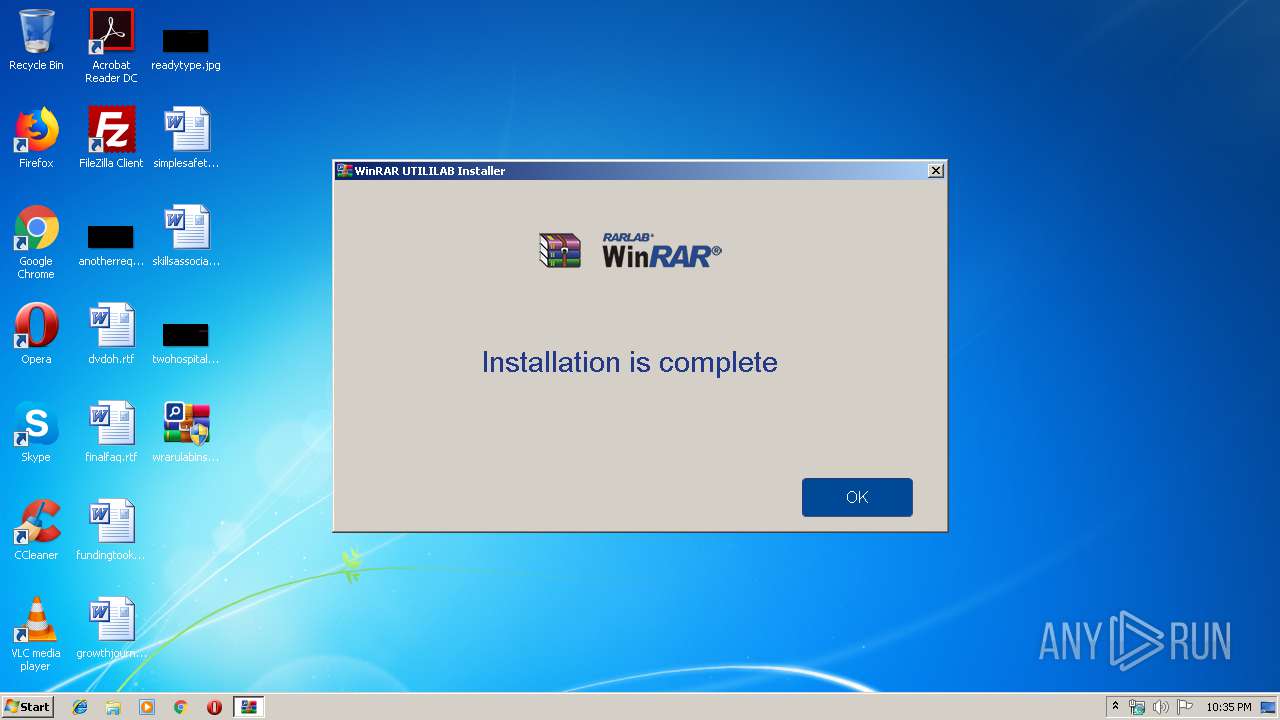Open the Start menu
Image resolution: width=1280 pixels, height=720 pixels.
click(x=27, y=706)
